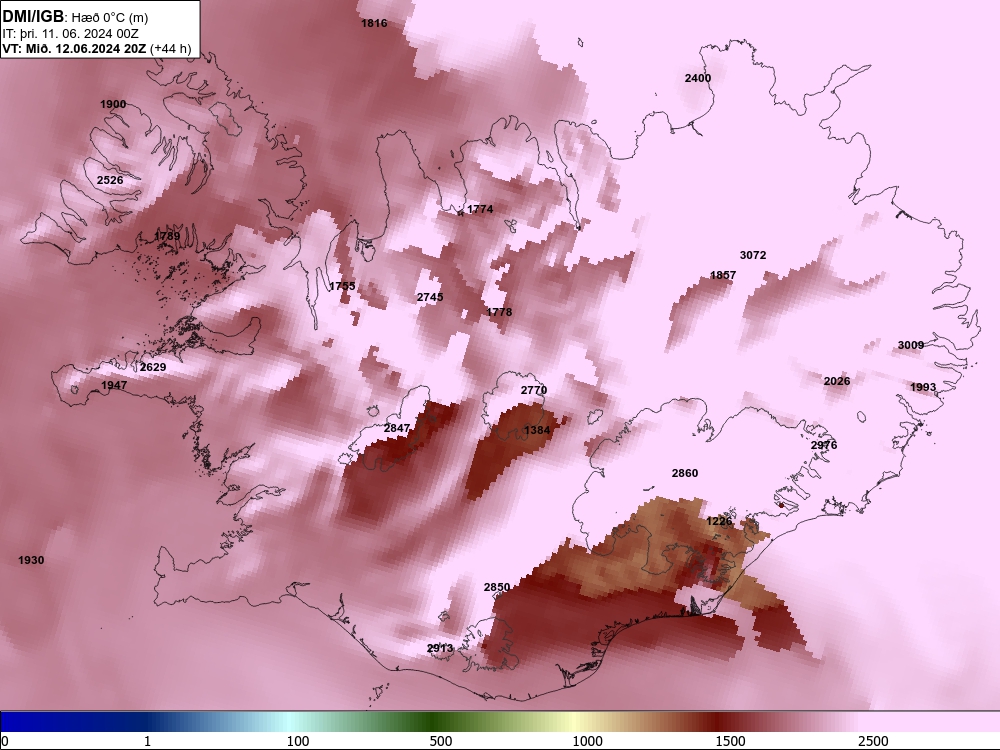The width and height of the screenshot is (1000, 750).
Task: Click the 2026 label
Action: (x=837, y=381)
